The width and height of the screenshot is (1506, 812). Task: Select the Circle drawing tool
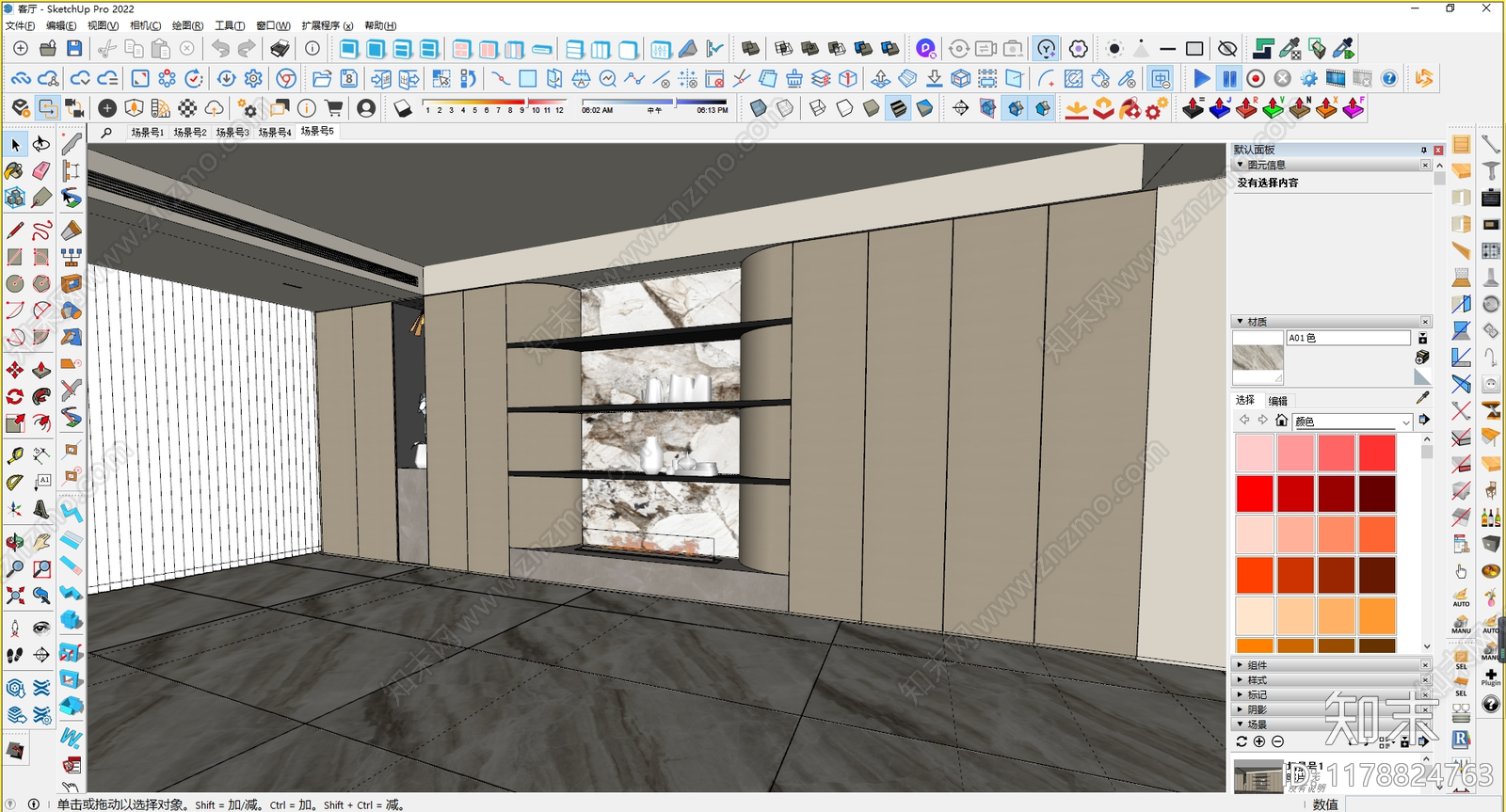(15, 283)
